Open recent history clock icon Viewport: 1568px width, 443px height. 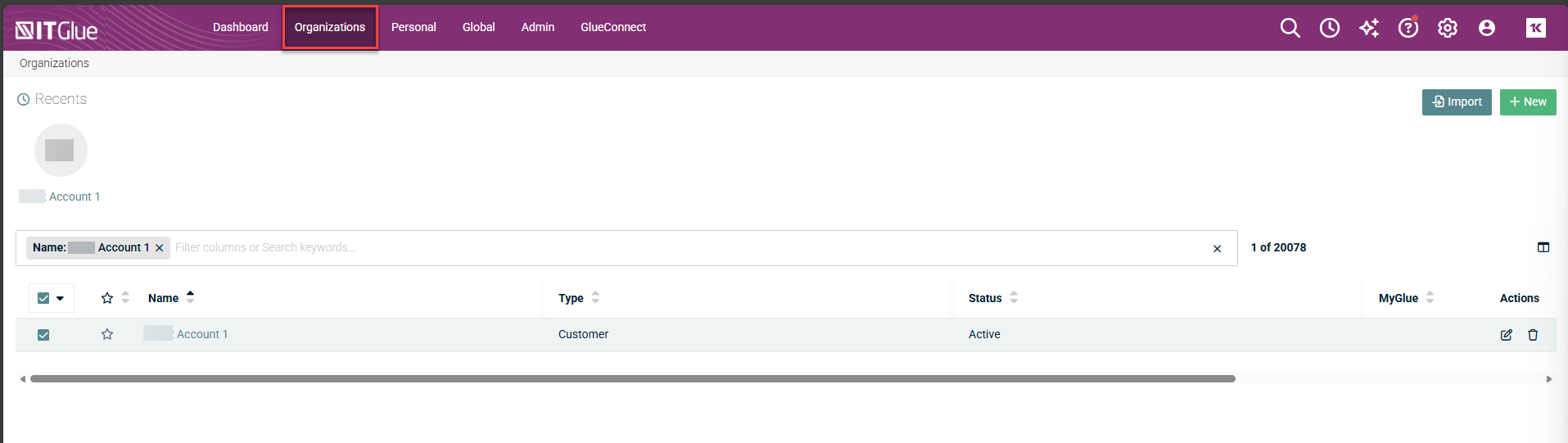(x=1329, y=28)
